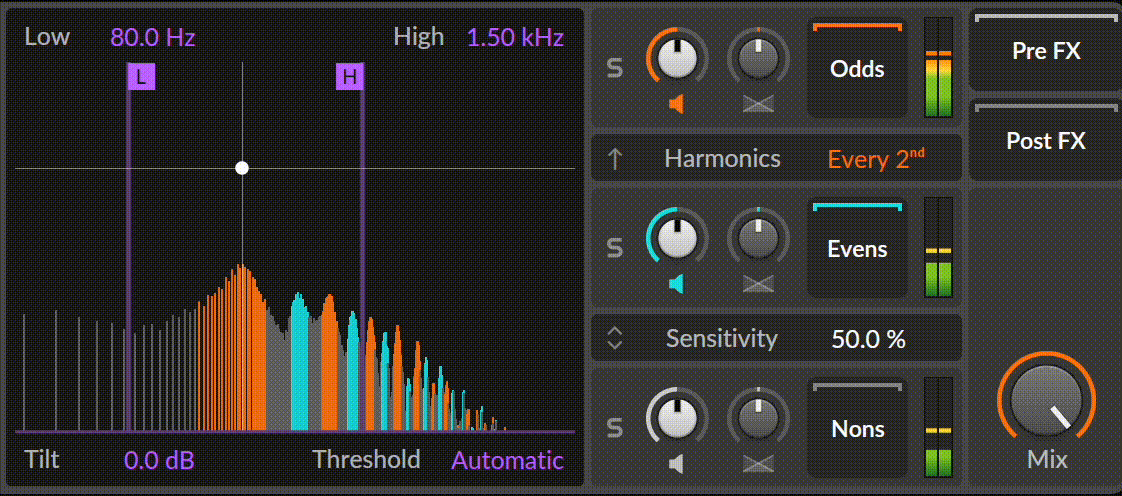
Task: Click the up arrow beside Harmonics
Action: pyautogui.click(x=614, y=158)
